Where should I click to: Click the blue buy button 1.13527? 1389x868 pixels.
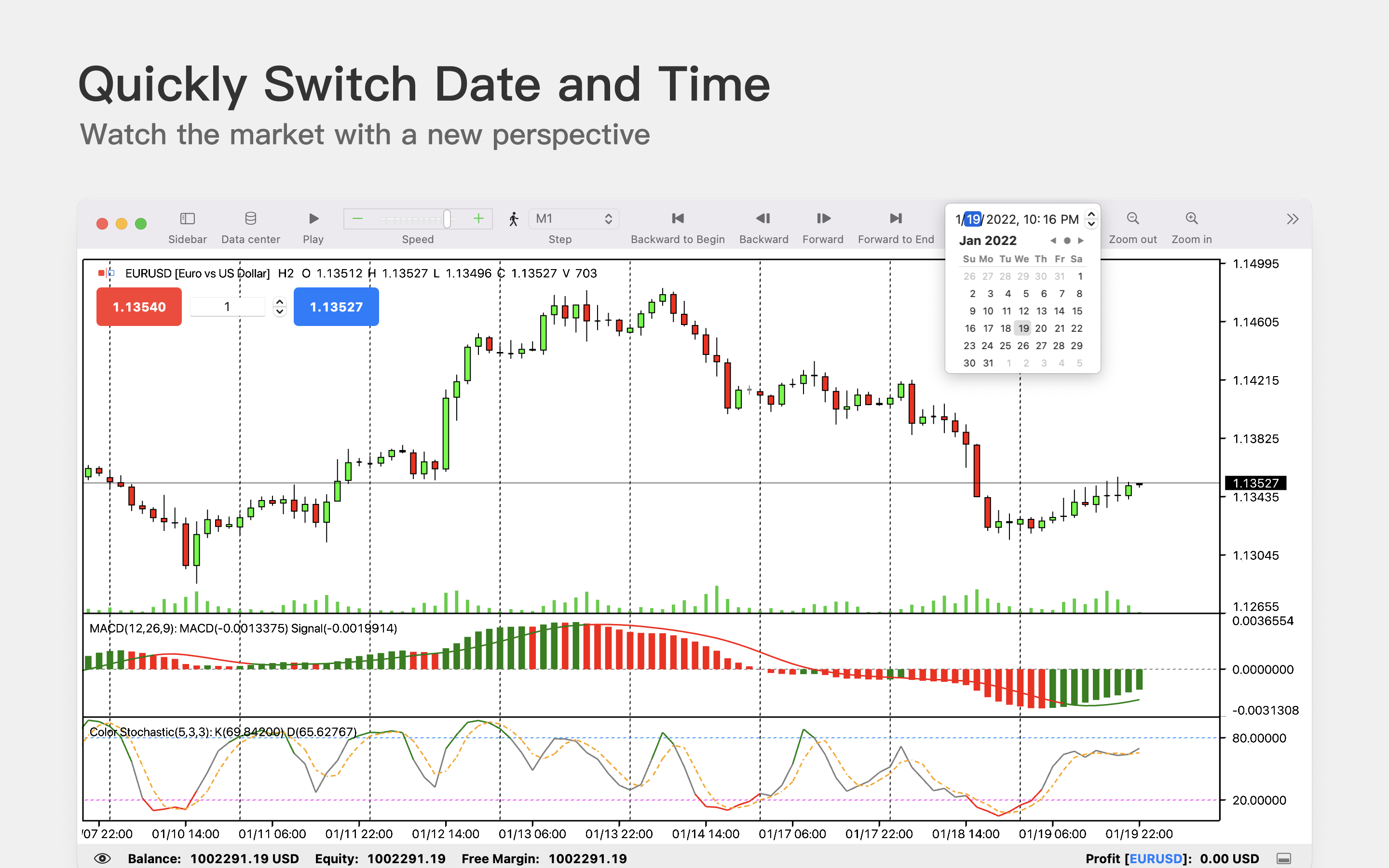pyautogui.click(x=336, y=307)
